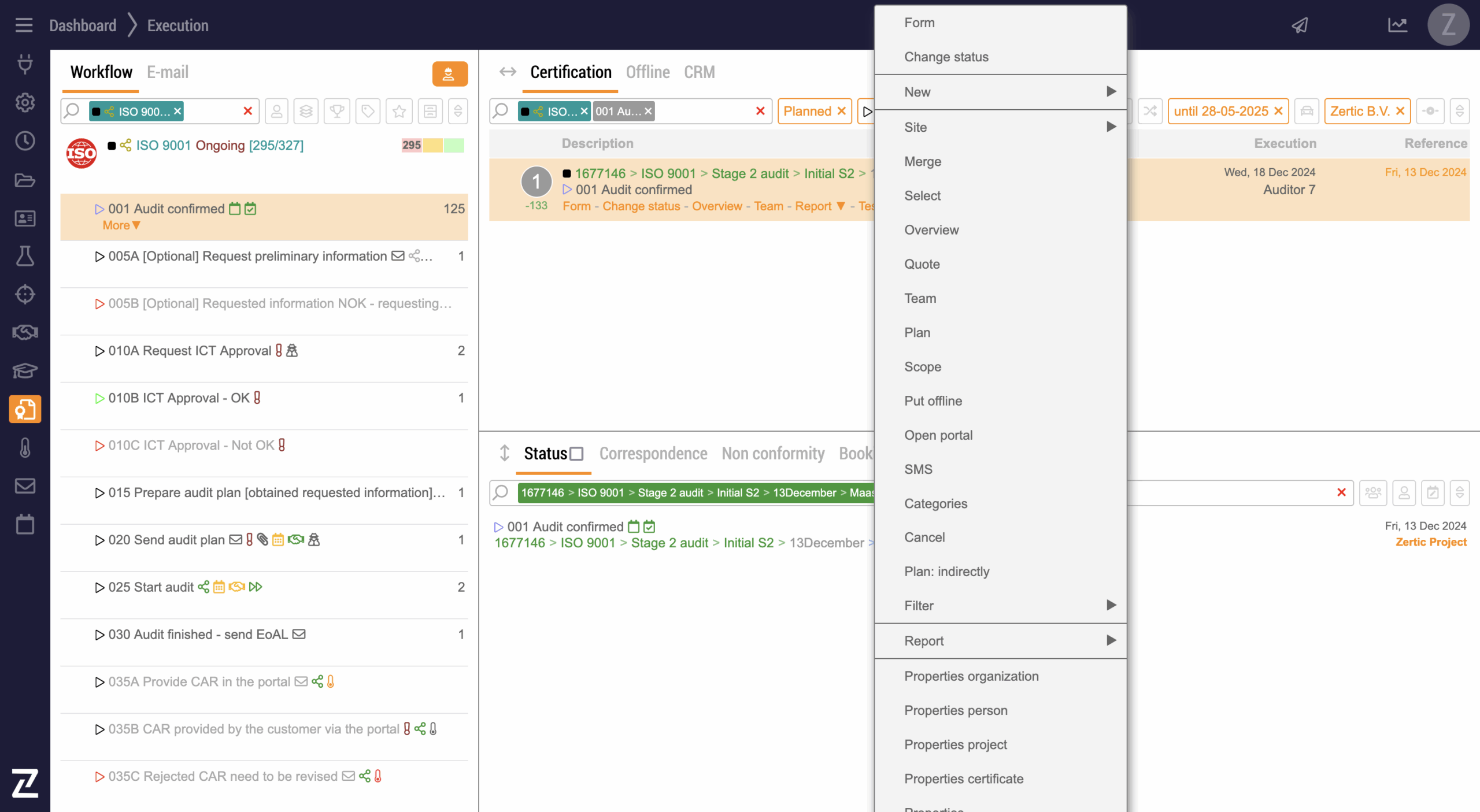This screenshot has height=812, width=1480.
Task: Click the star filter icon
Action: [399, 111]
